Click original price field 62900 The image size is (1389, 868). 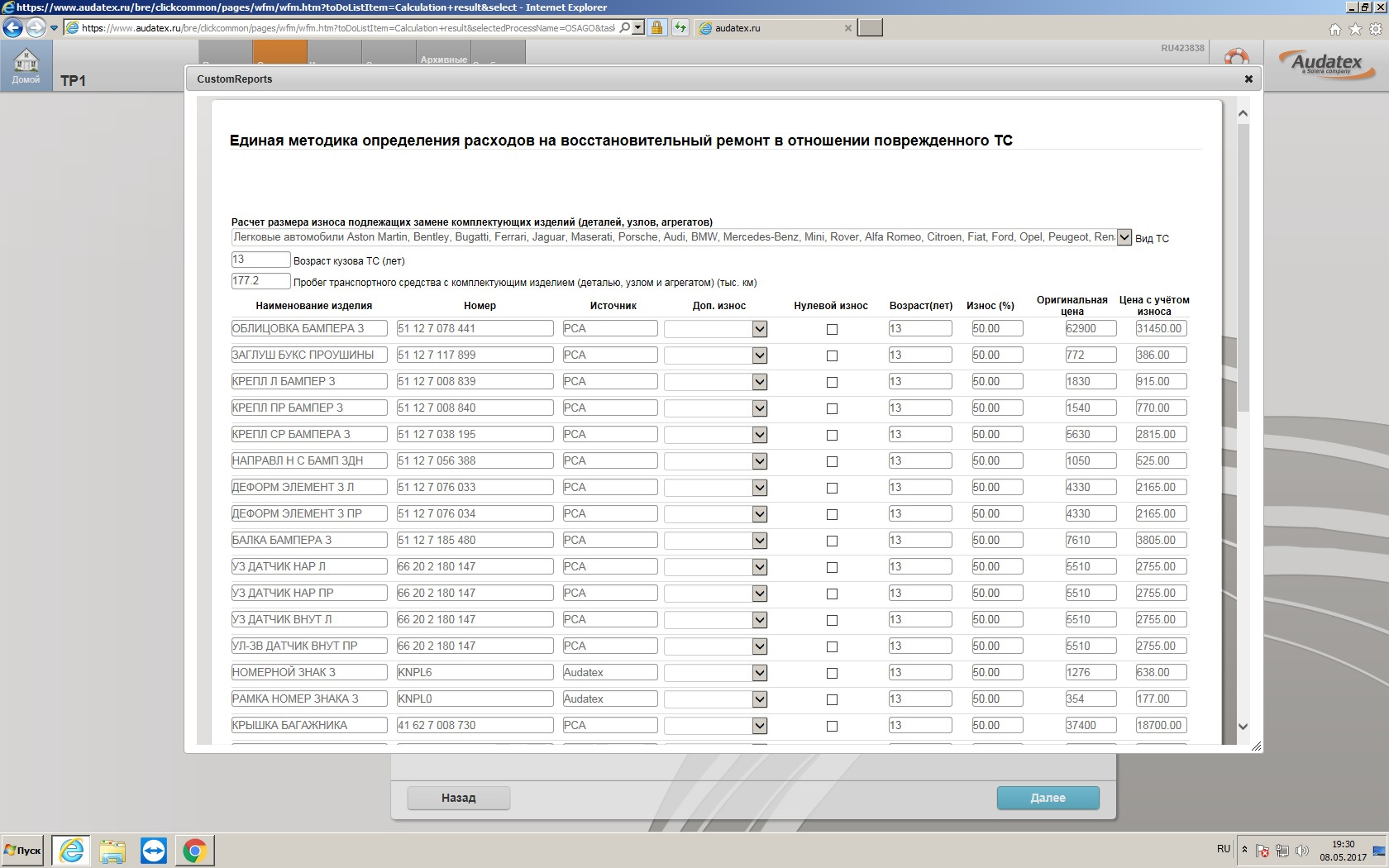[x=1091, y=329]
